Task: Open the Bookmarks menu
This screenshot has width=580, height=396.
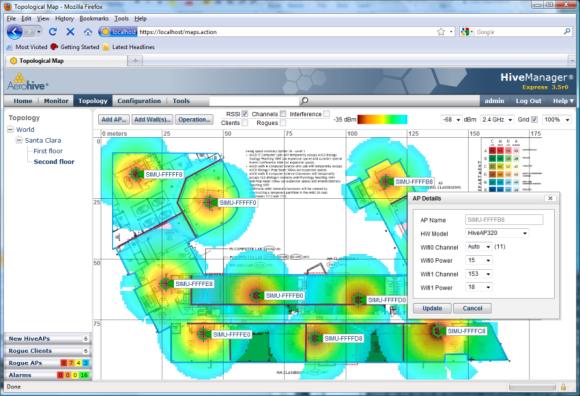Action: (x=94, y=18)
